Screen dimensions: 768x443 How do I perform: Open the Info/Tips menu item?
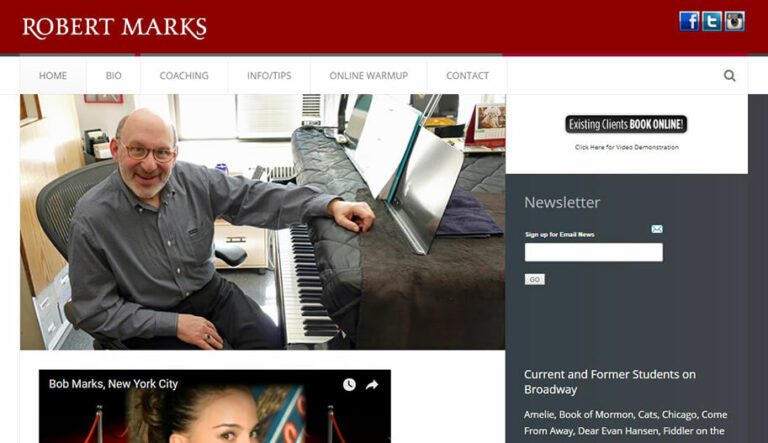tap(269, 75)
